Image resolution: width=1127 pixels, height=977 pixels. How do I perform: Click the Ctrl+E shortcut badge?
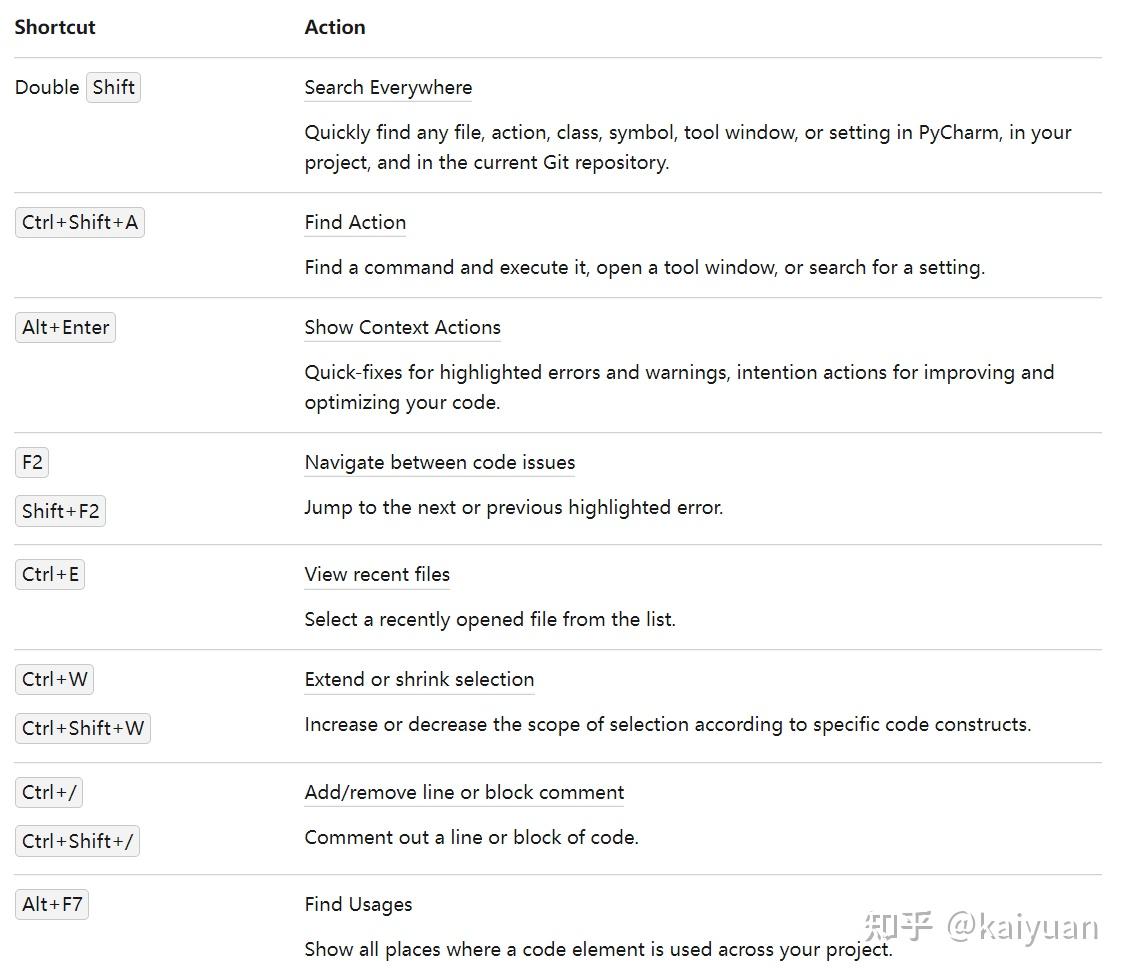(x=50, y=575)
